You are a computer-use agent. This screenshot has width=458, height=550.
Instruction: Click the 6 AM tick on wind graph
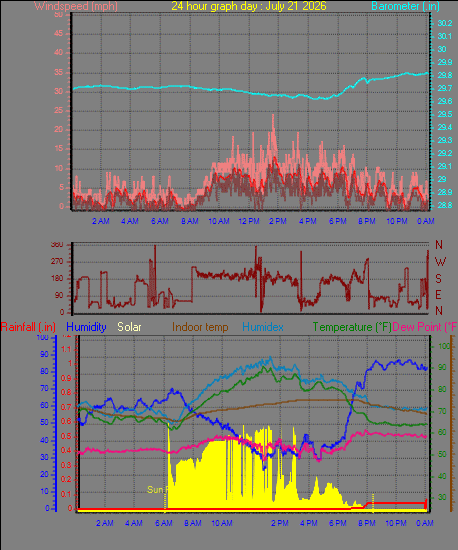point(160,221)
